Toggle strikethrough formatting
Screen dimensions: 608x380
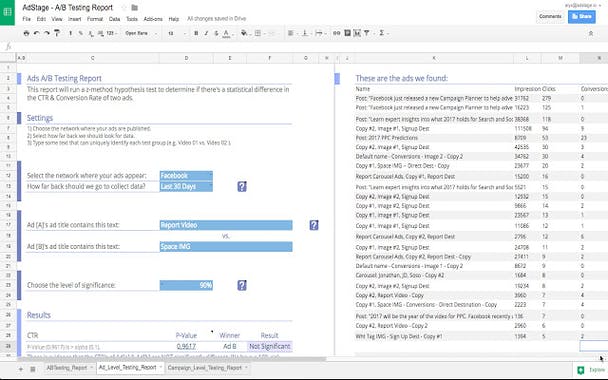(216, 33)
